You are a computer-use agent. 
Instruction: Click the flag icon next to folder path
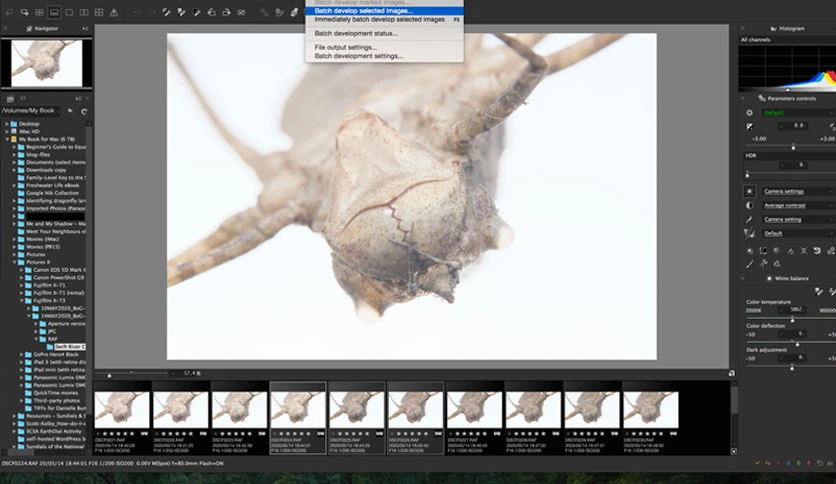(x=70, y=111)
